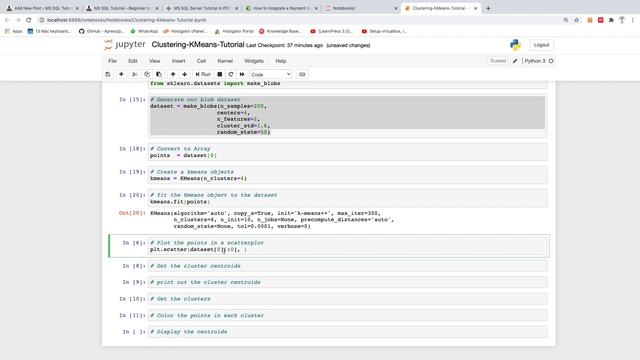Reload the page in the browser
The image size is (640, 360).
29,20
